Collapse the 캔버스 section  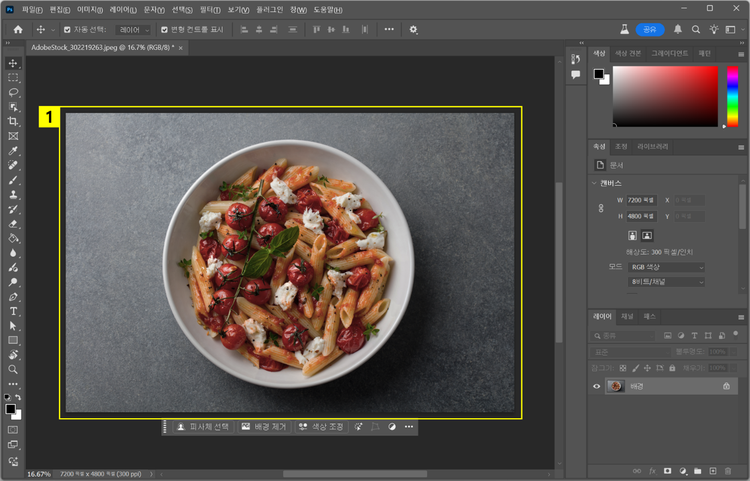click(x=596, y=183)
